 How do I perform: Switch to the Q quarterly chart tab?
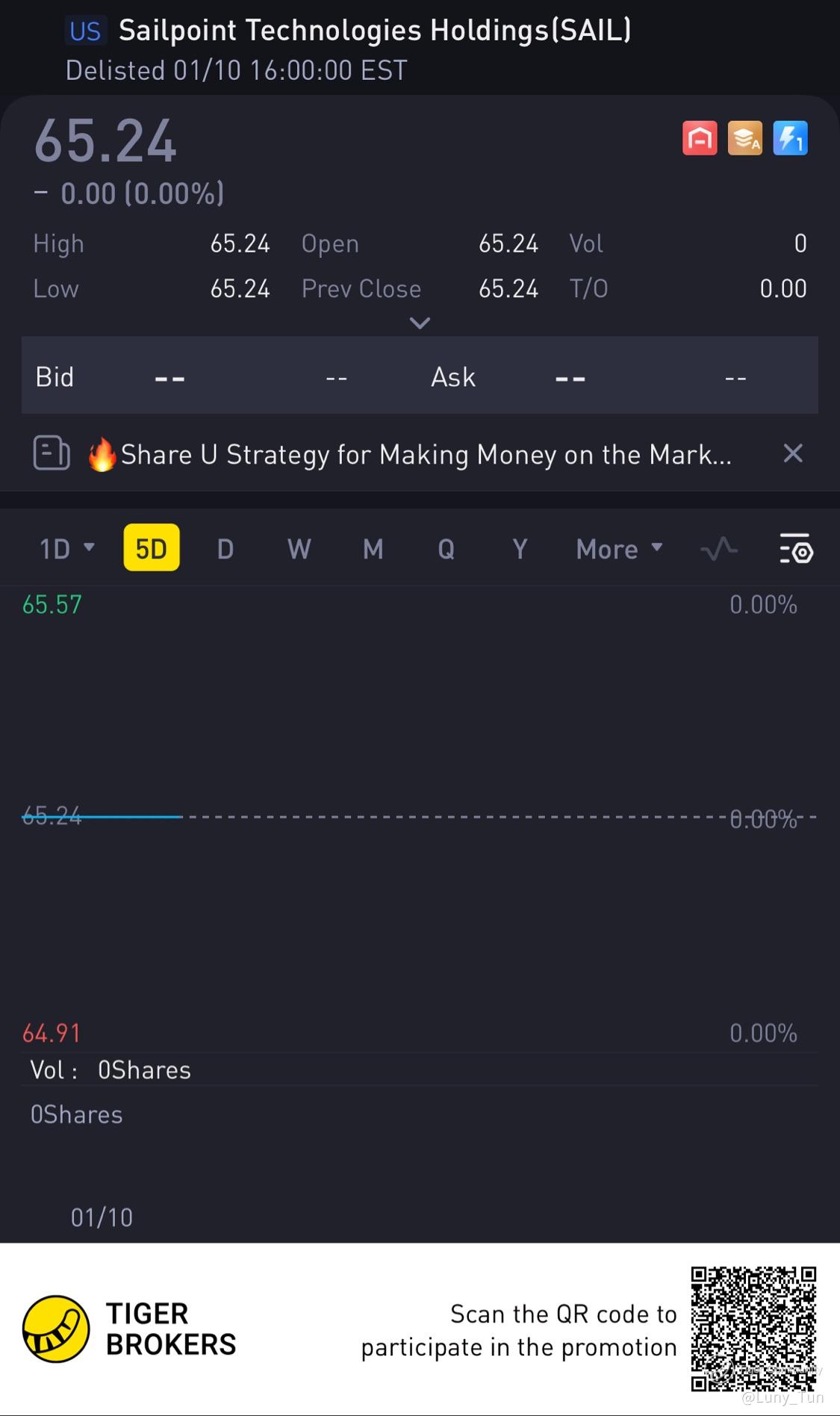click(446, 549)
